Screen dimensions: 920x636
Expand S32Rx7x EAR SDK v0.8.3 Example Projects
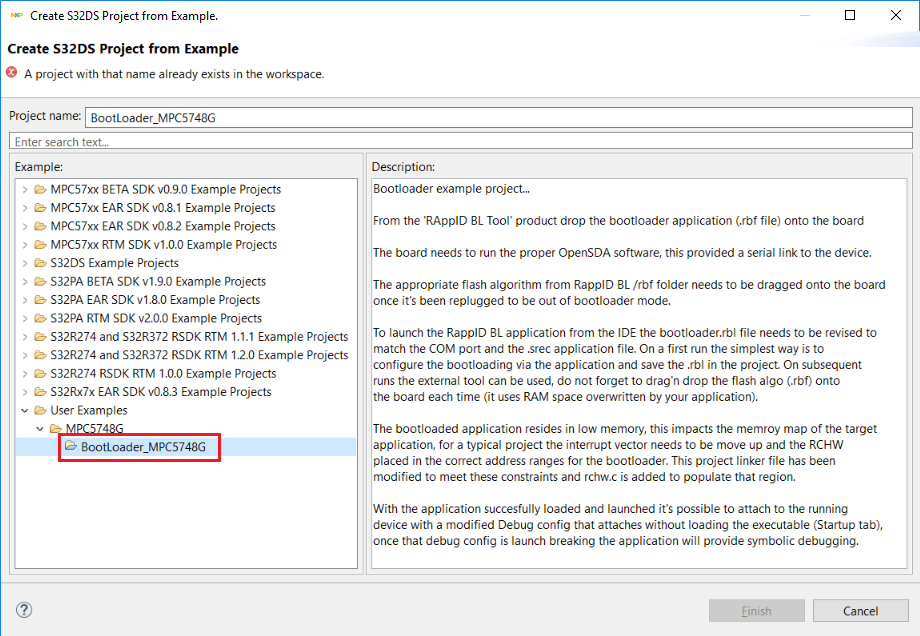[x=25, y=392]
